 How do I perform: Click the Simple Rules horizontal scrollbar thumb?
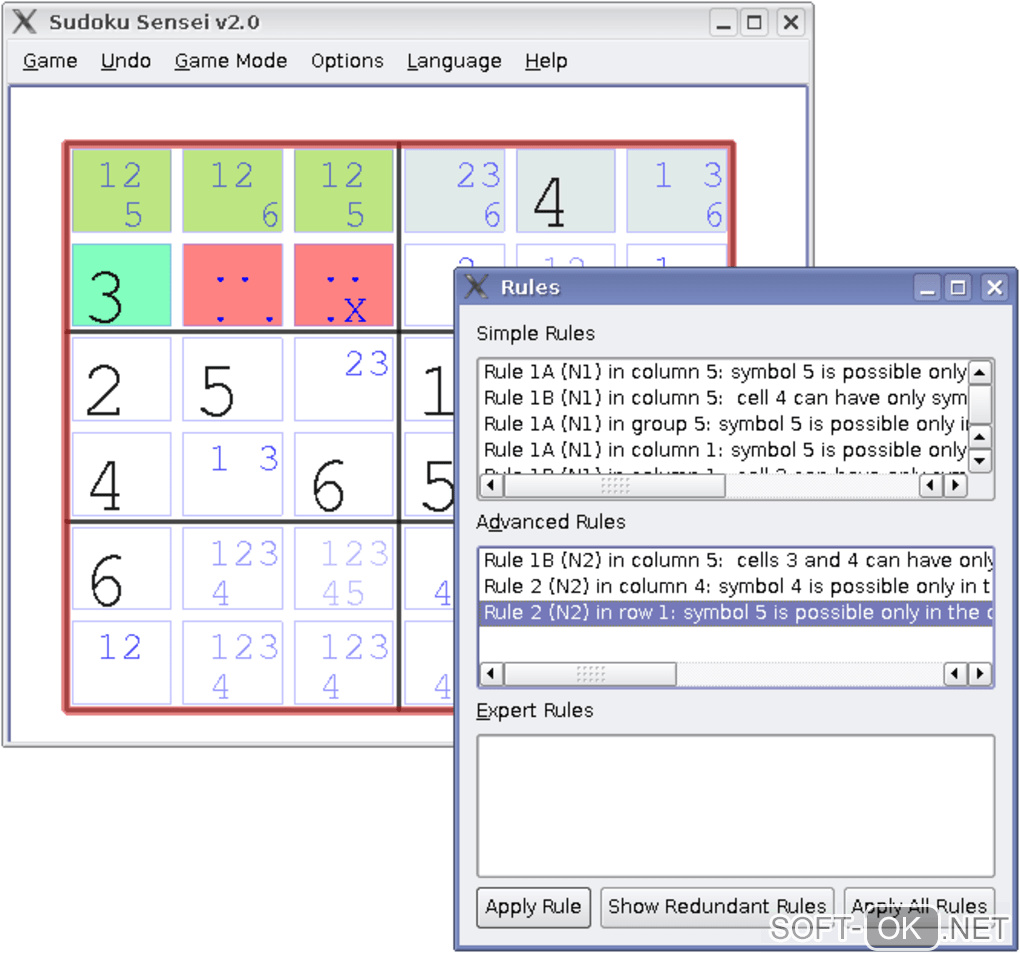coord(615,485)
